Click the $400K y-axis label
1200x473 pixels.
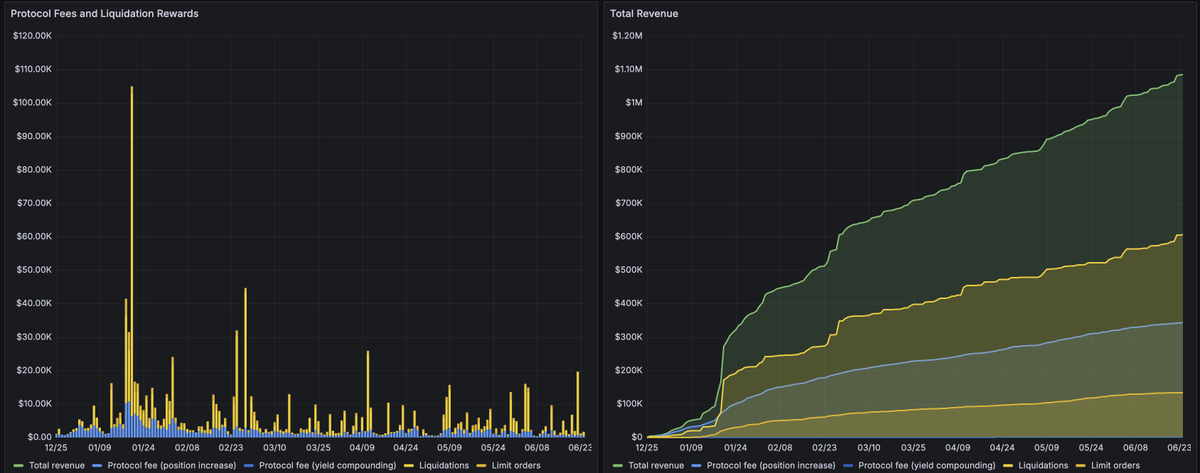pyautogui.click(x=630, y=303)
